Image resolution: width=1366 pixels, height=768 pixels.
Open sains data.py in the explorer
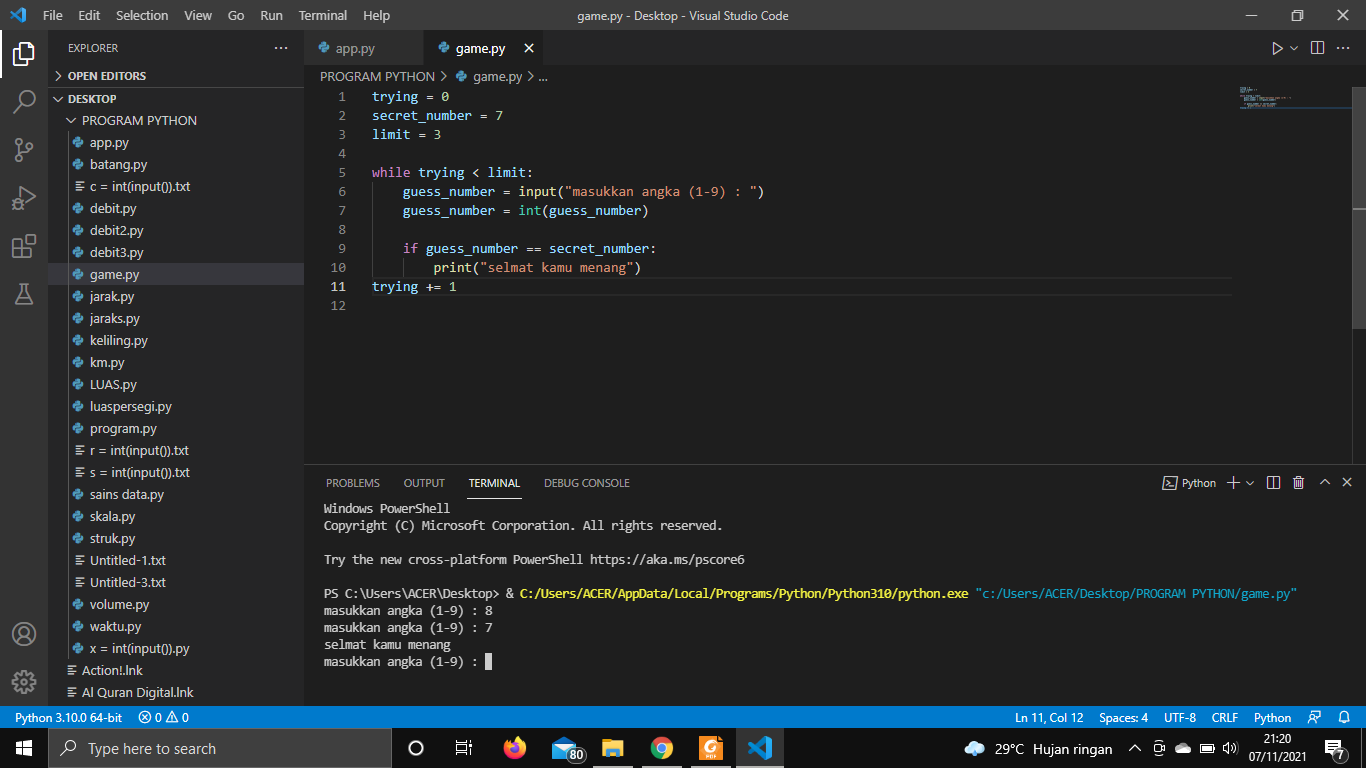click(176, 495)
